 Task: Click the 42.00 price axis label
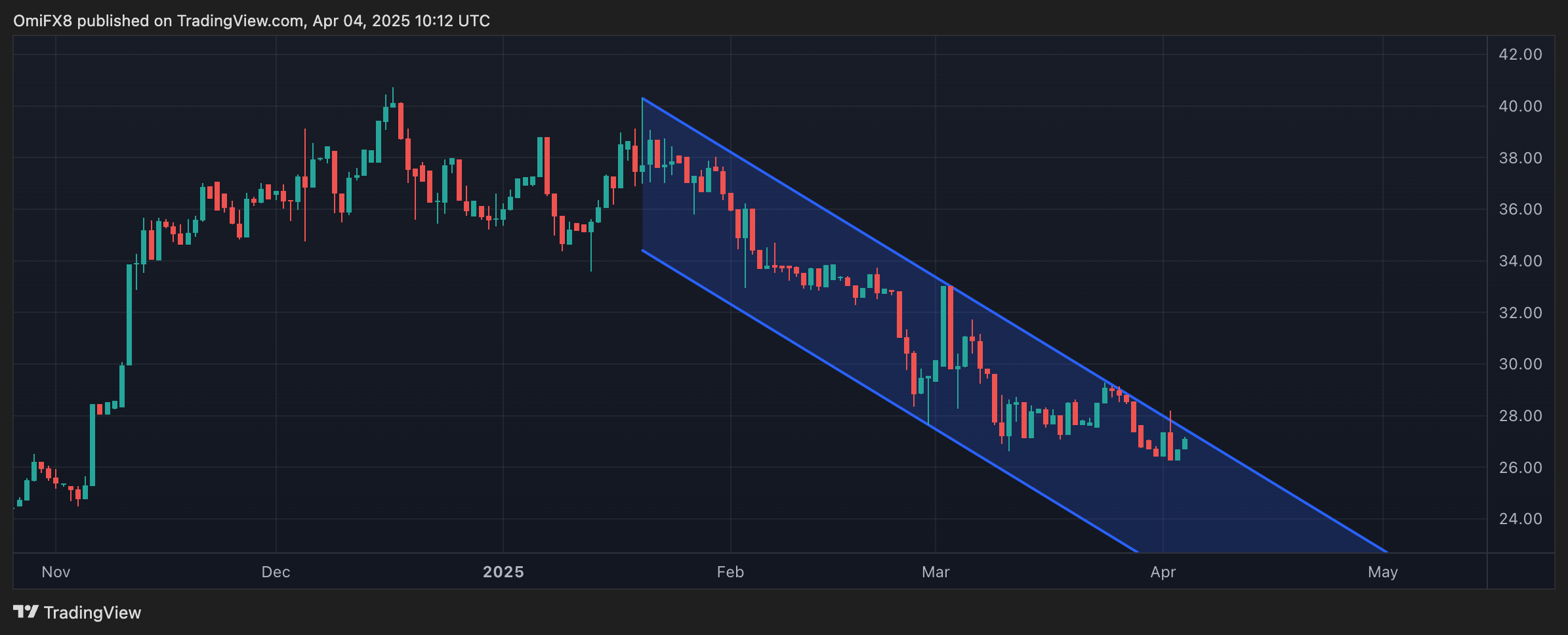(x=1520, y=54)
